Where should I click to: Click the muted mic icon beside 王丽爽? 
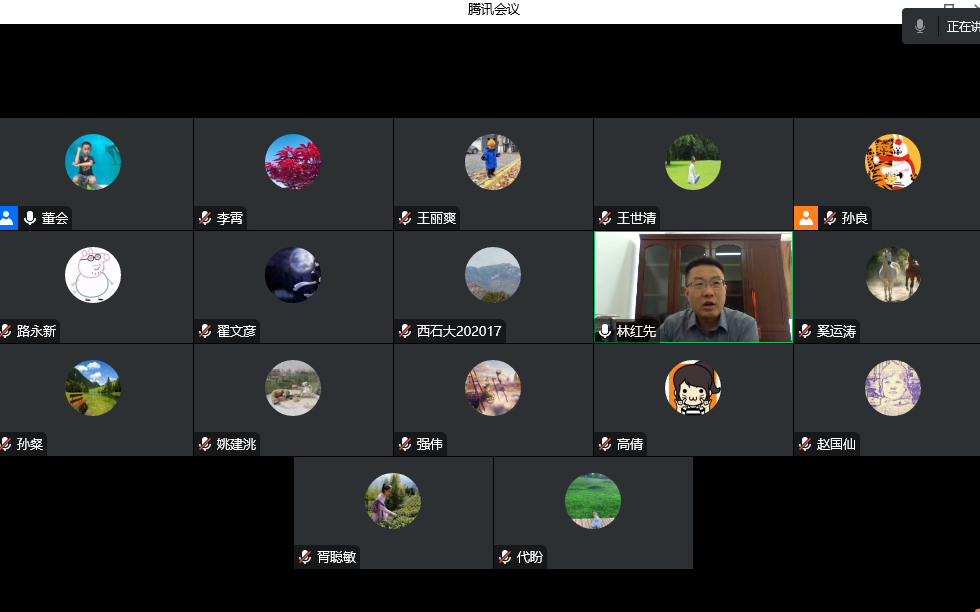pos(405,218)
